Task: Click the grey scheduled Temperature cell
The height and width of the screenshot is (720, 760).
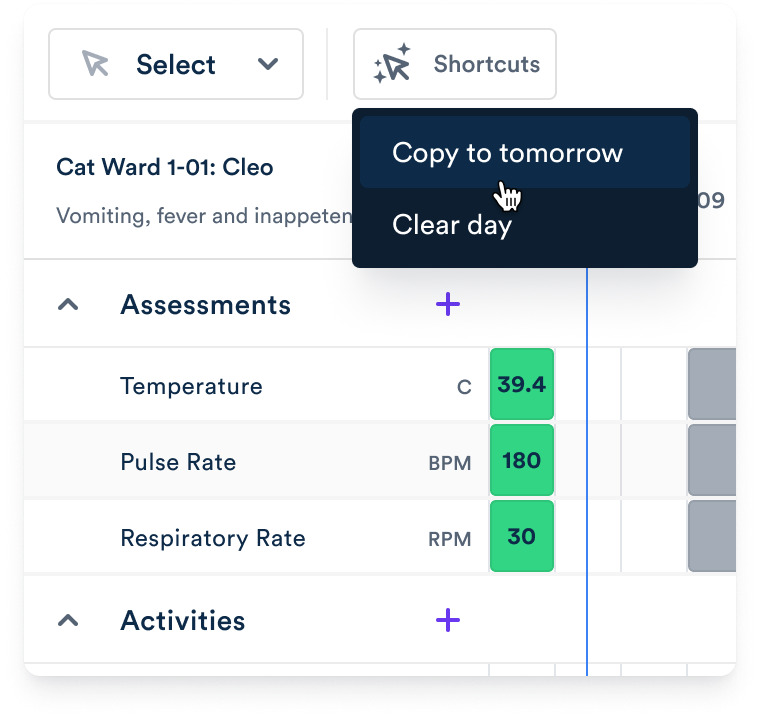Action: (x=711, y=384)
